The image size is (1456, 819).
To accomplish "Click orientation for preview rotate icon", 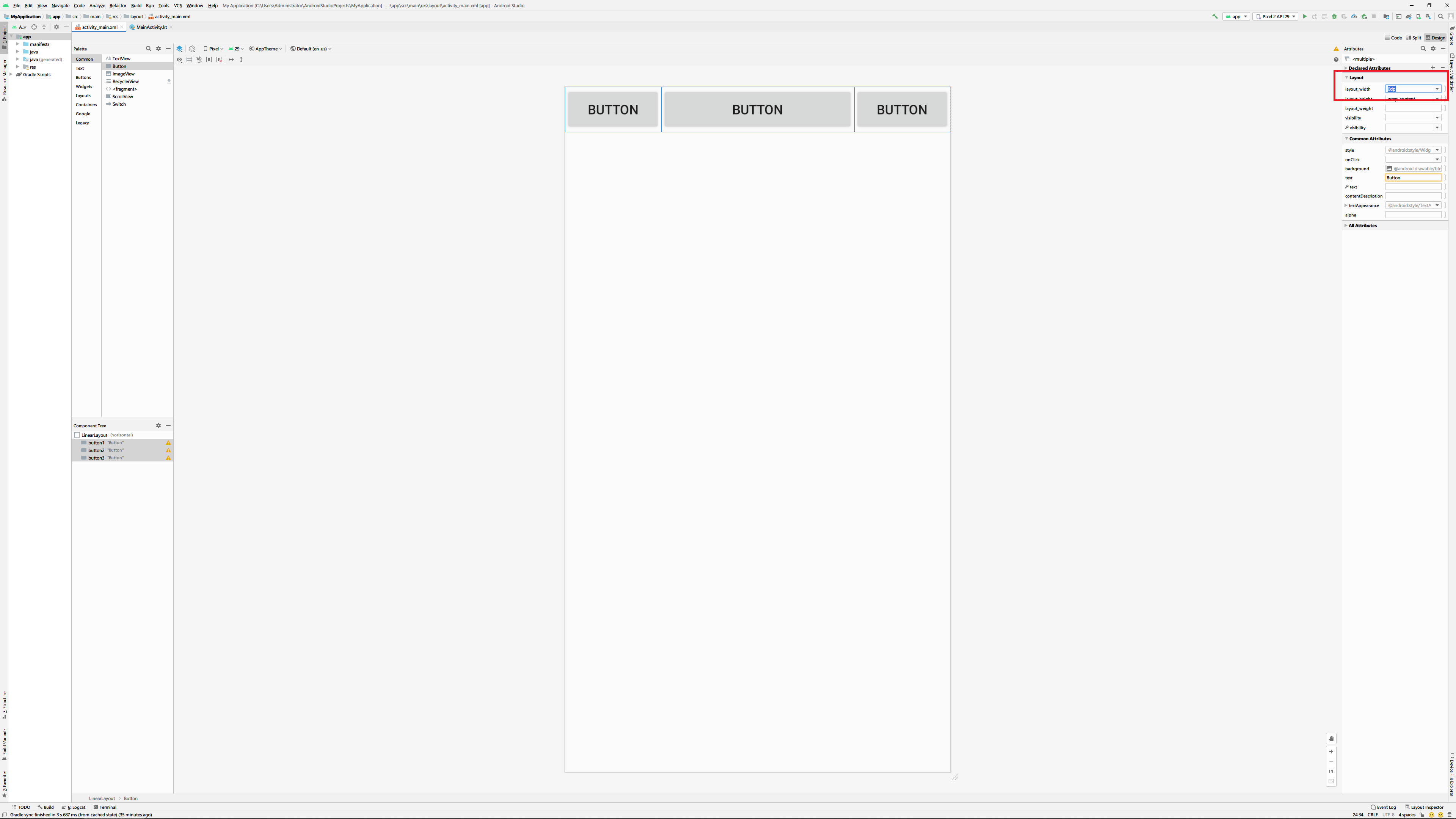I will click(192, 49).
